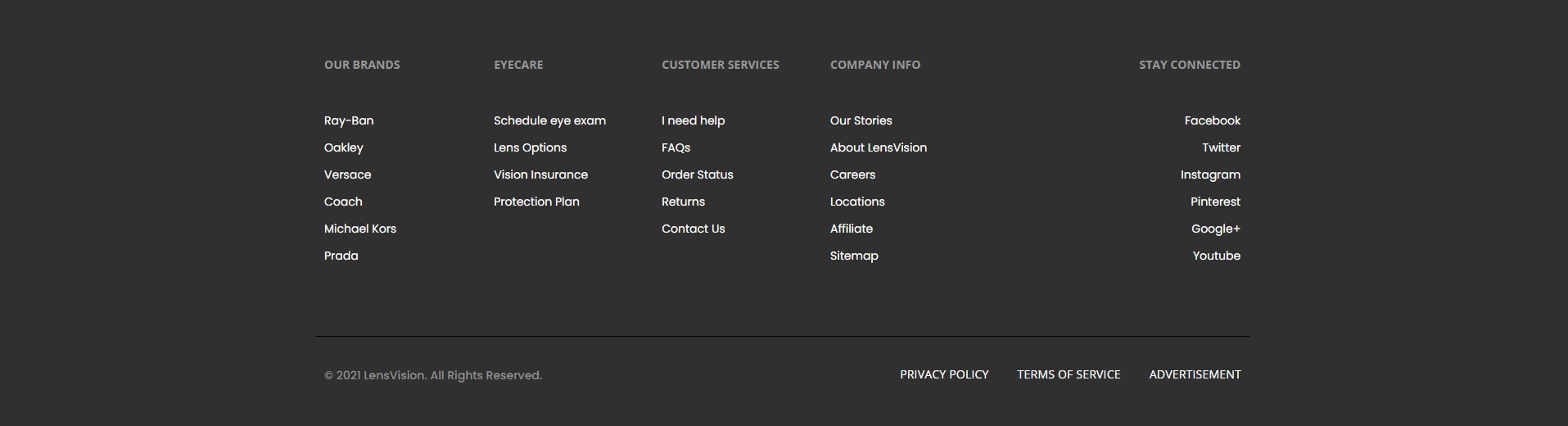Open Lens Options under Eyecare
The width and height of the screenshot is (1568, 426).
(x=531, y=147)
